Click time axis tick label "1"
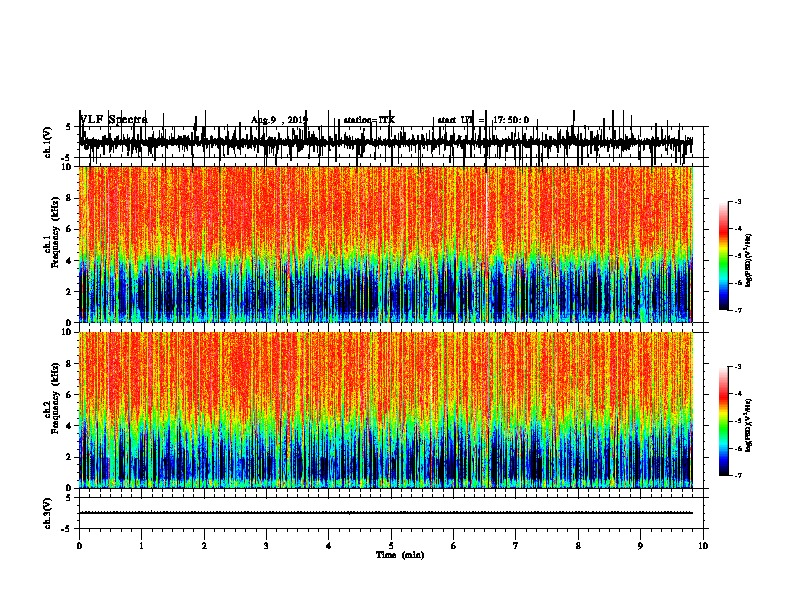 coord(141,546)
